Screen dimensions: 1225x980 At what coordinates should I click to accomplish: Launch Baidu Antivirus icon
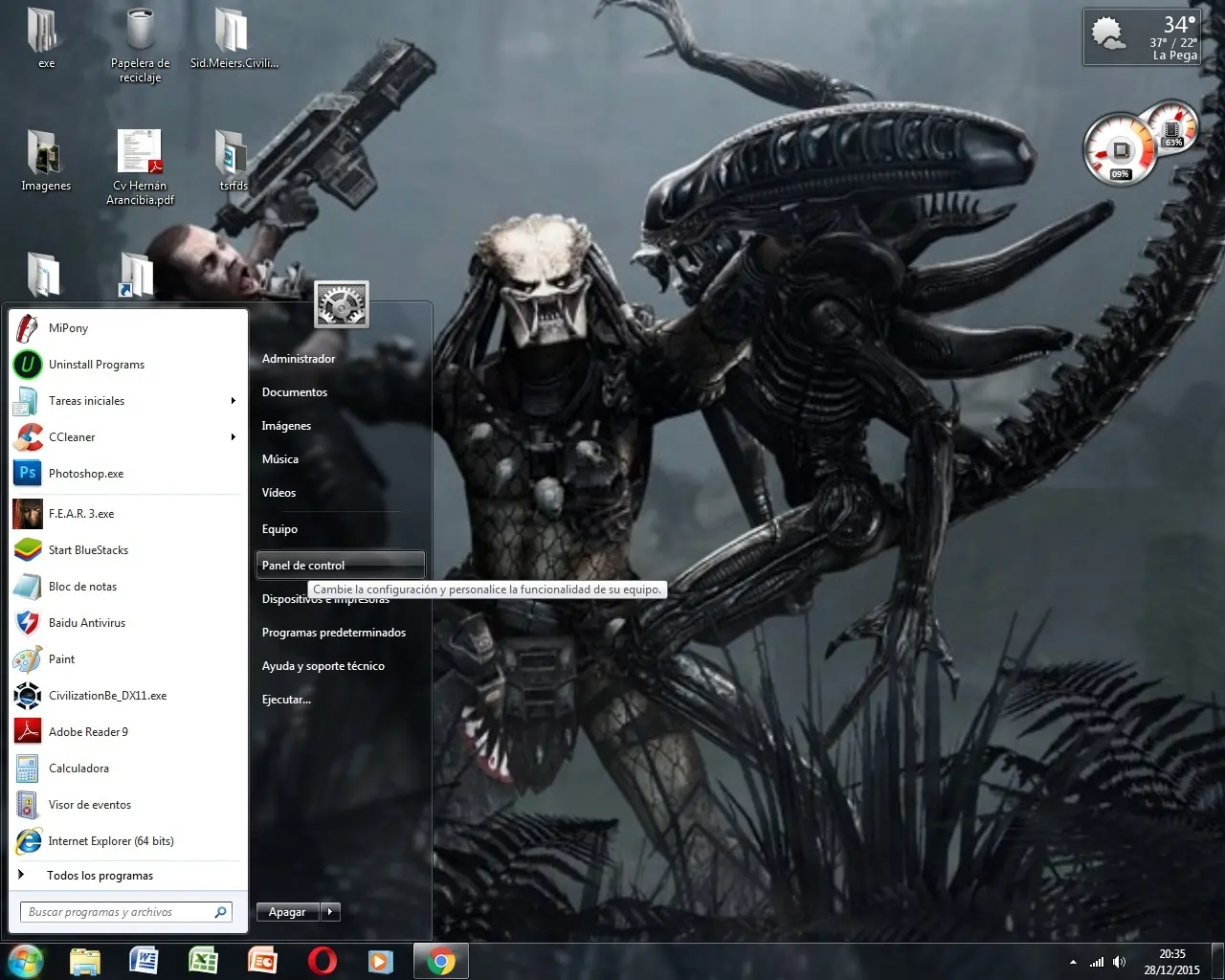[x=27, y=623]
